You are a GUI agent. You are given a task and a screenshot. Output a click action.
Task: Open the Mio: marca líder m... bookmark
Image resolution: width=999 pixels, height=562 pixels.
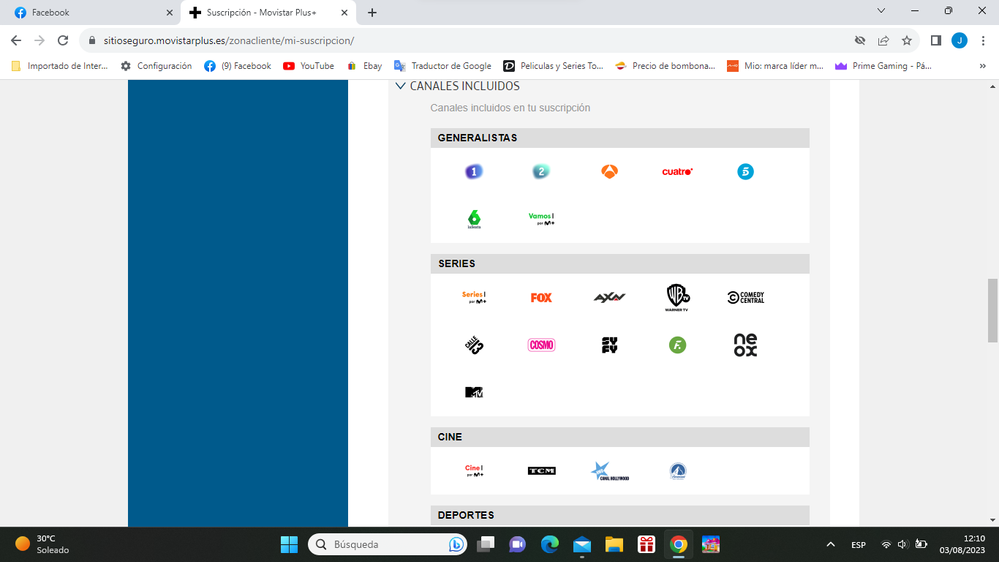775,66
